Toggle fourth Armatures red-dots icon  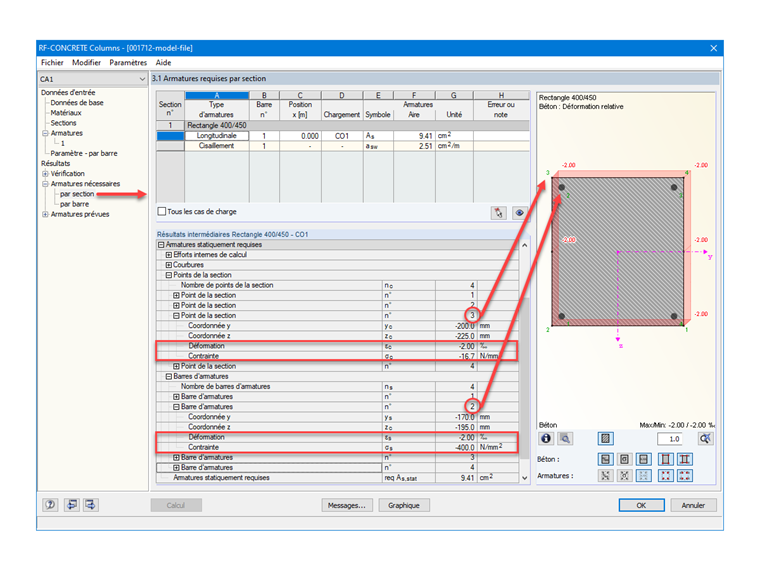tap(665, 475)
